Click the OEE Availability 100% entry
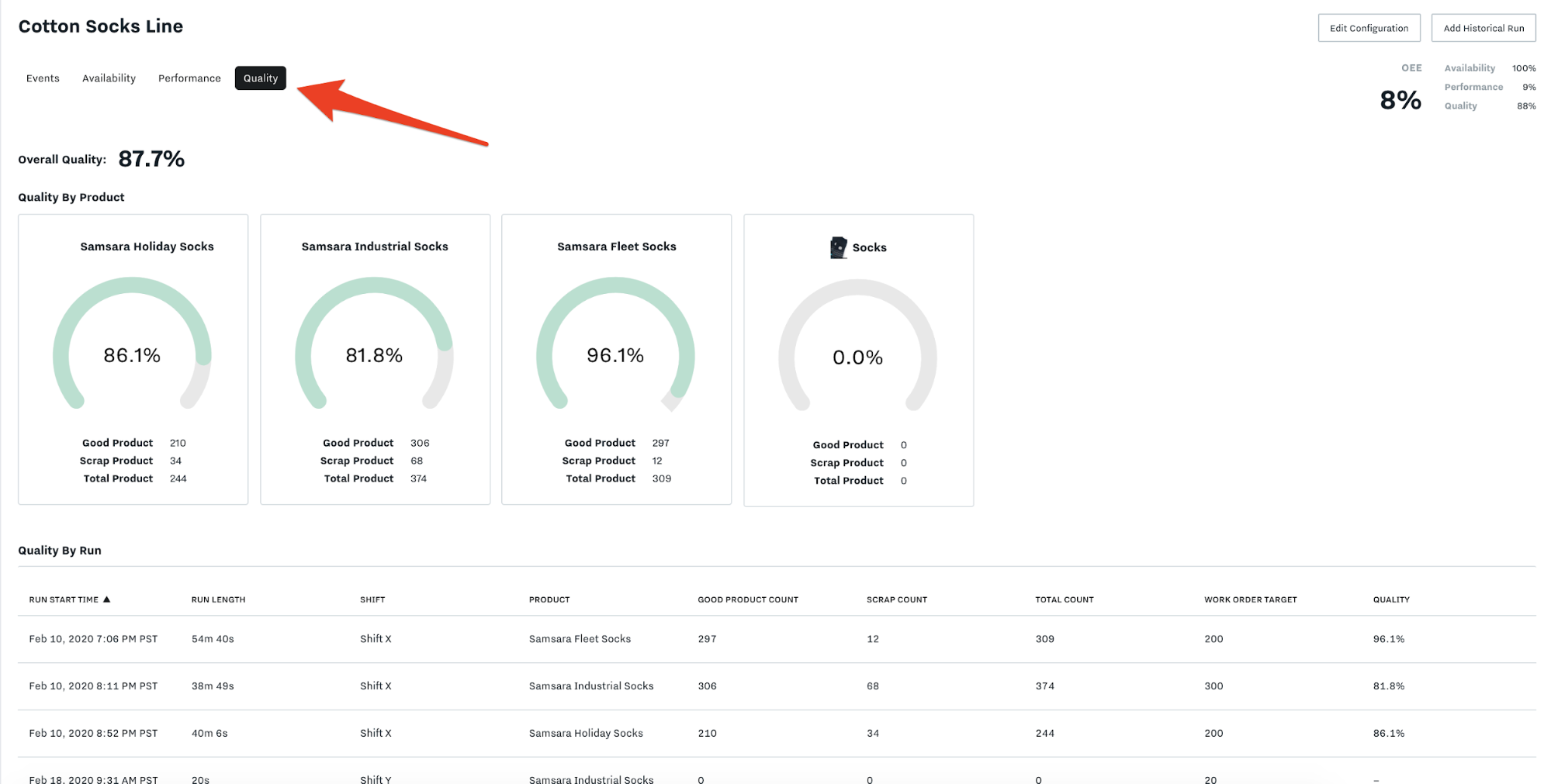The height and width of the screenshot is (784, 1551). tap(1490, 68)
